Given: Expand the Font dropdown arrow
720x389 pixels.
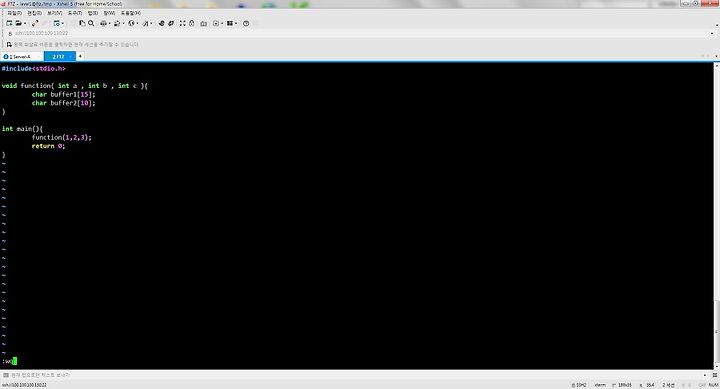Looking at the screenshot, I should click(152, 23).
